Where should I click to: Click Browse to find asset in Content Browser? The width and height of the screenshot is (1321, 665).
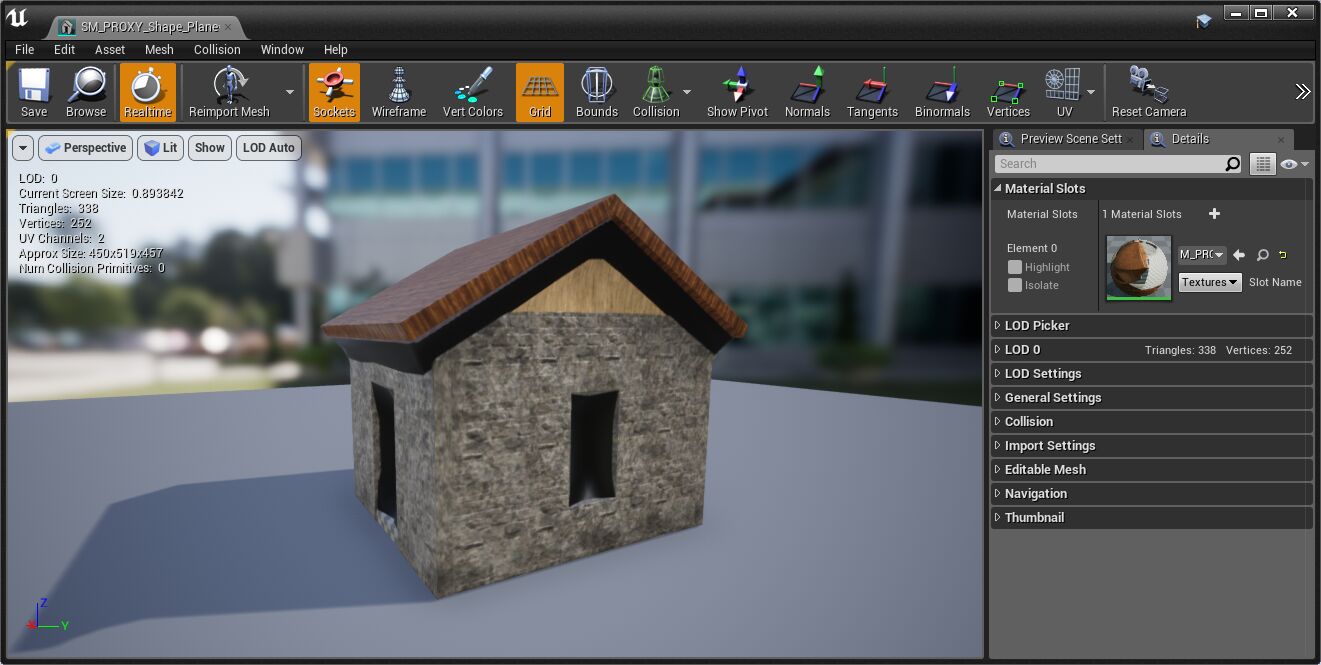point(86,92)
